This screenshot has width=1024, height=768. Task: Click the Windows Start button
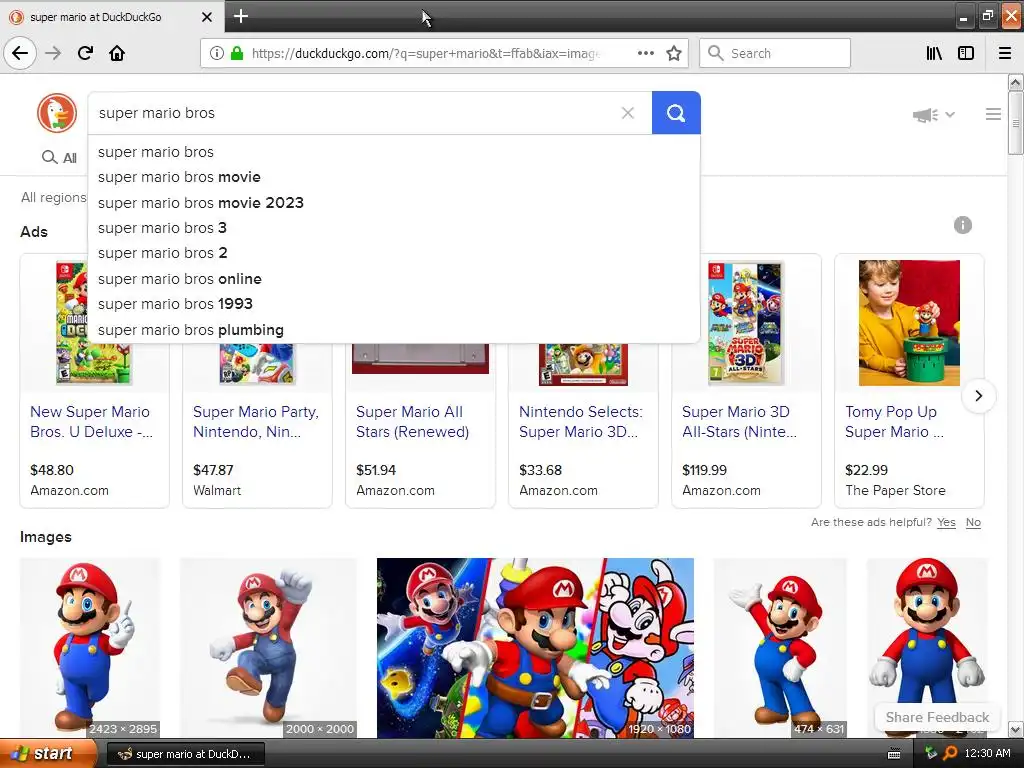coord(48,754)
